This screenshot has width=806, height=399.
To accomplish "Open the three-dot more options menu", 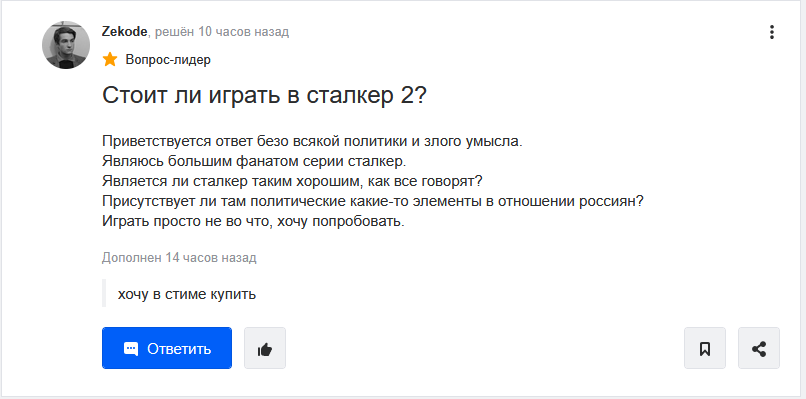I will pos(772,32).
